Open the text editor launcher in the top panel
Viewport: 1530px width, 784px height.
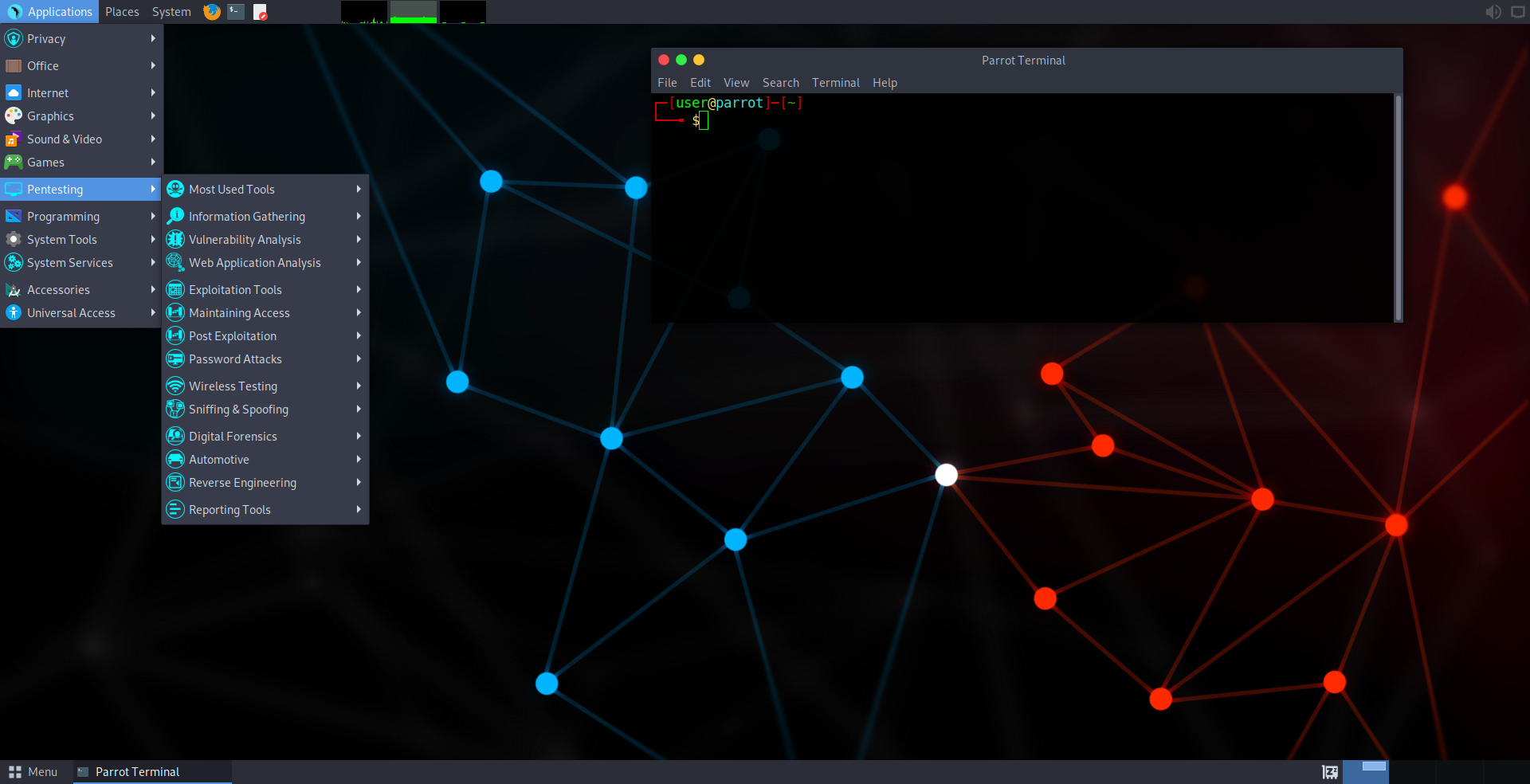tap(260, 12)
